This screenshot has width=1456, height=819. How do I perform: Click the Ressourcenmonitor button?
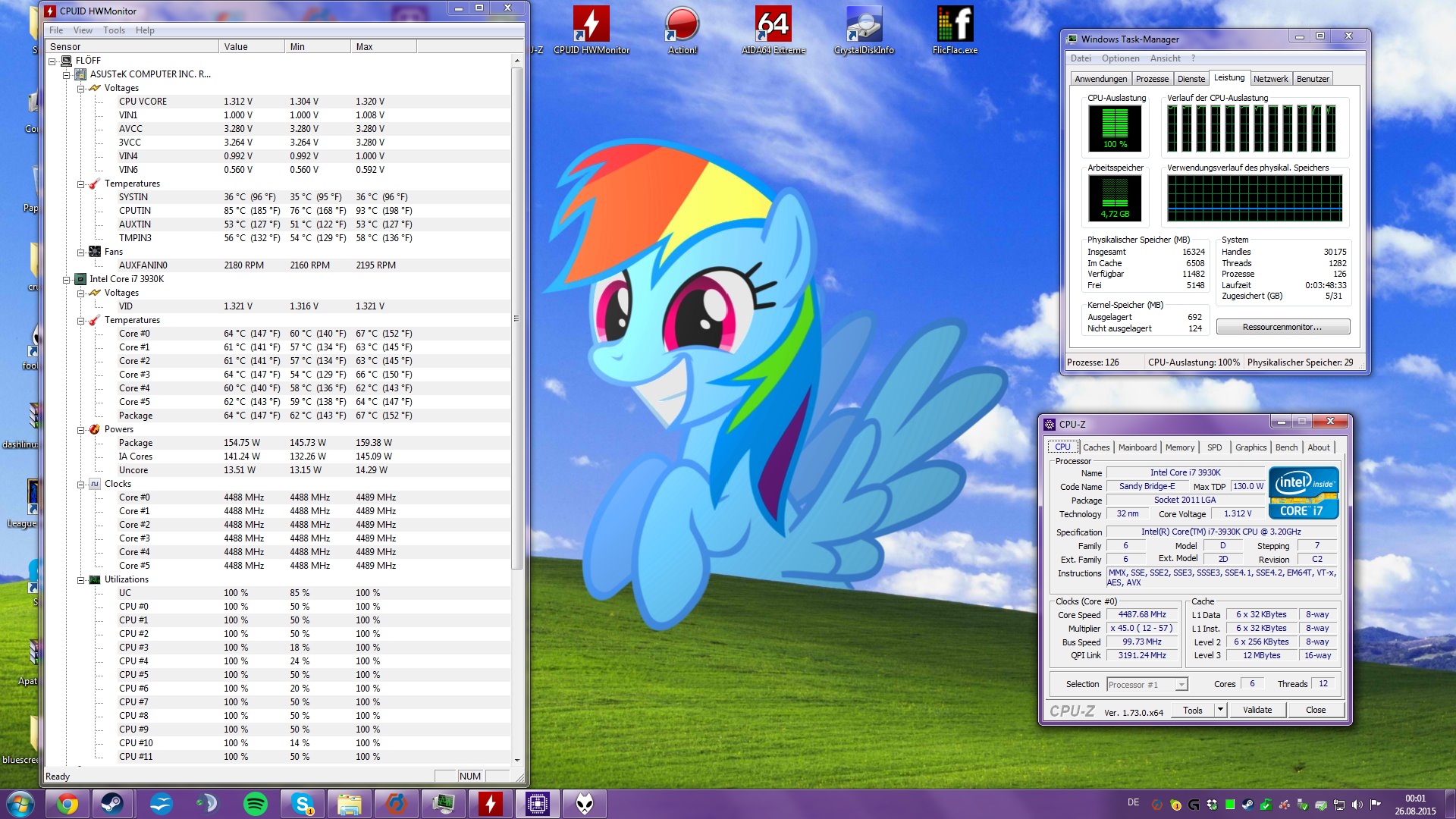coord(1282,327)
